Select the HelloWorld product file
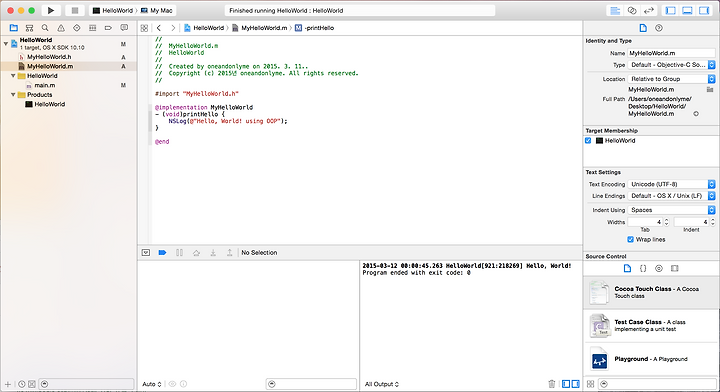720x392 pixels. tap(50, 104)
